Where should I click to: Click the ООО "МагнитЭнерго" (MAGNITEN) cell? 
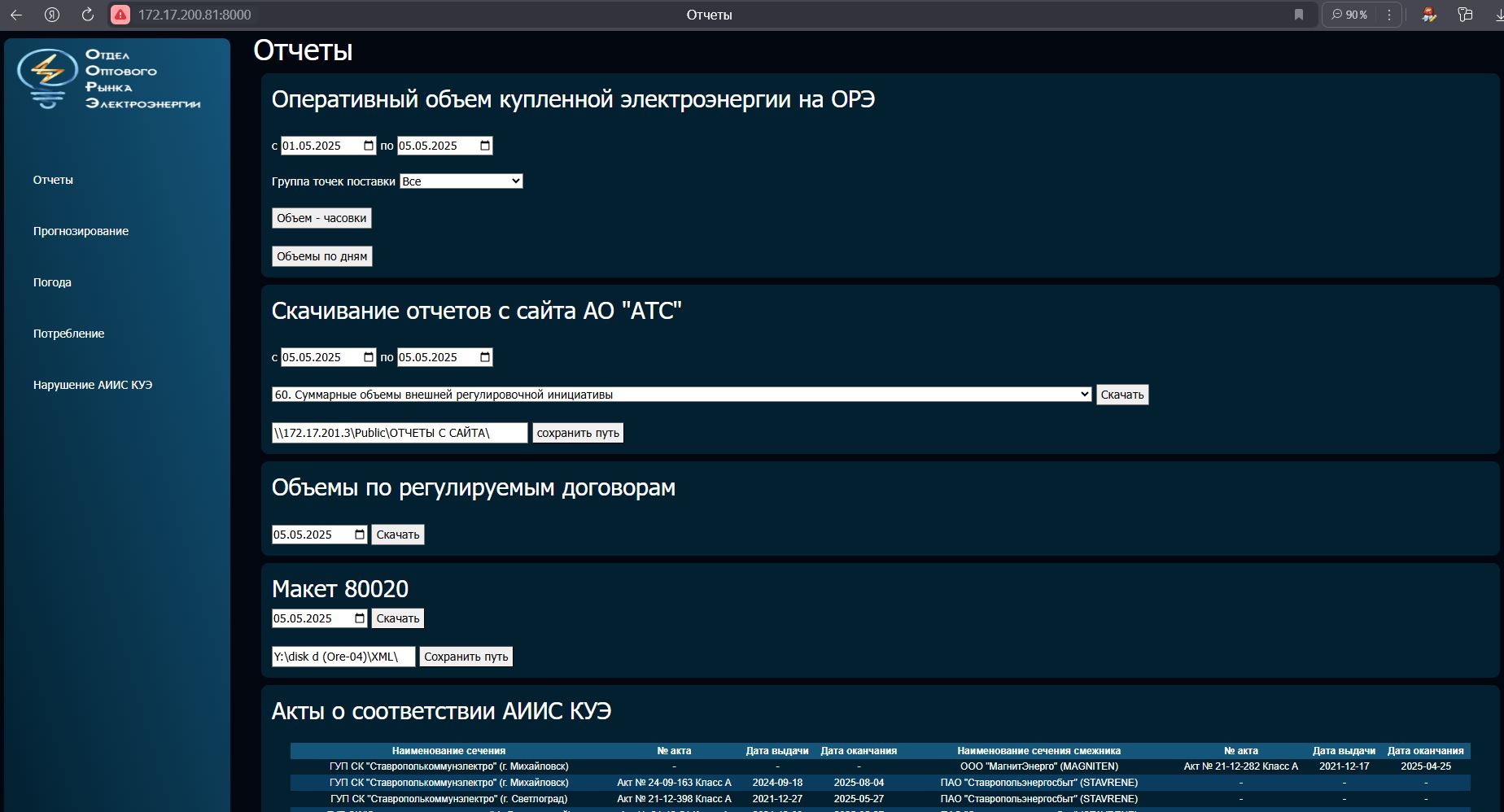[x=1039, y=766]
